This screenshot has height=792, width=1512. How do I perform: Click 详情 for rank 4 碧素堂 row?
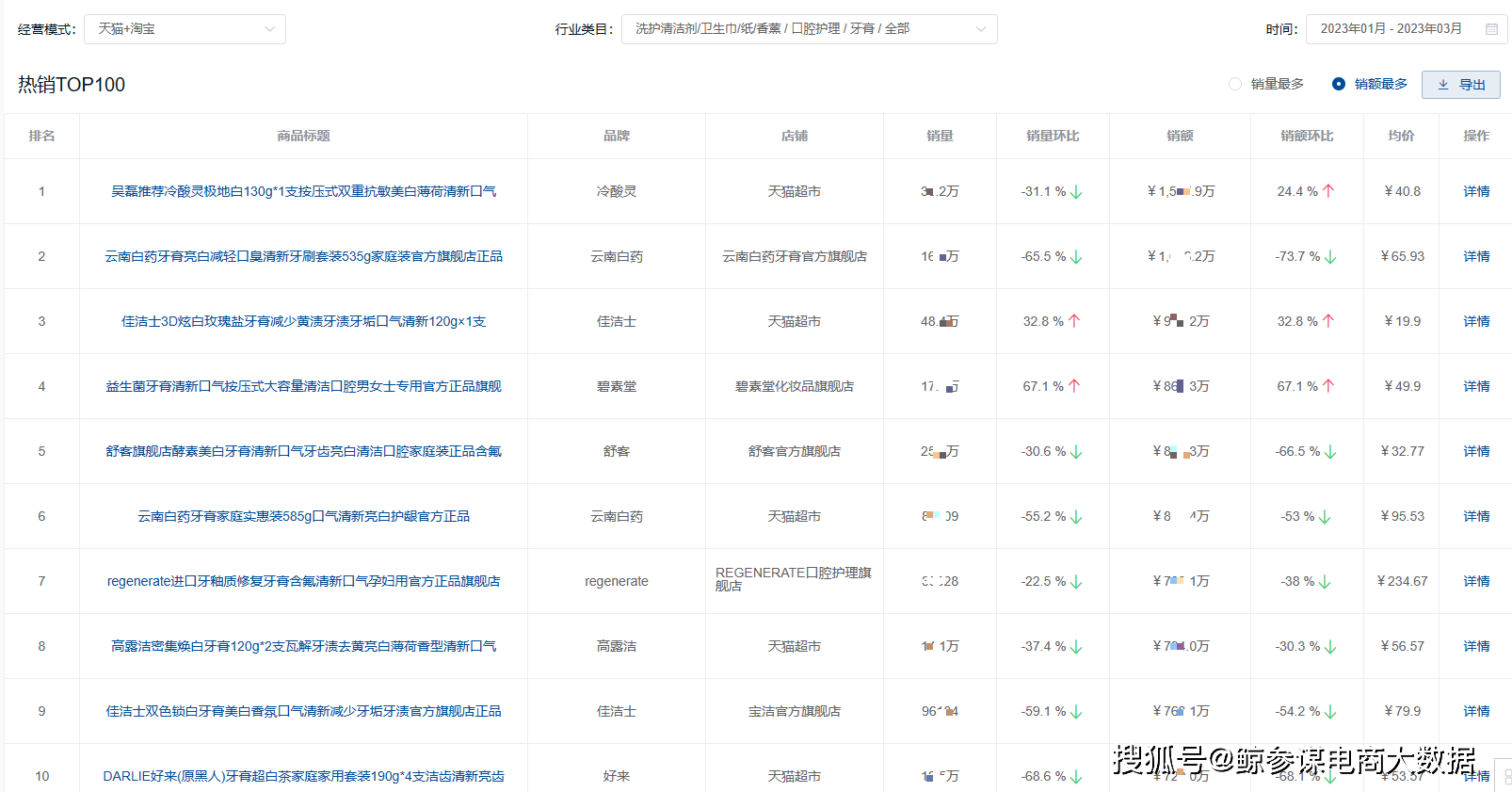(x=1476, y=386)
